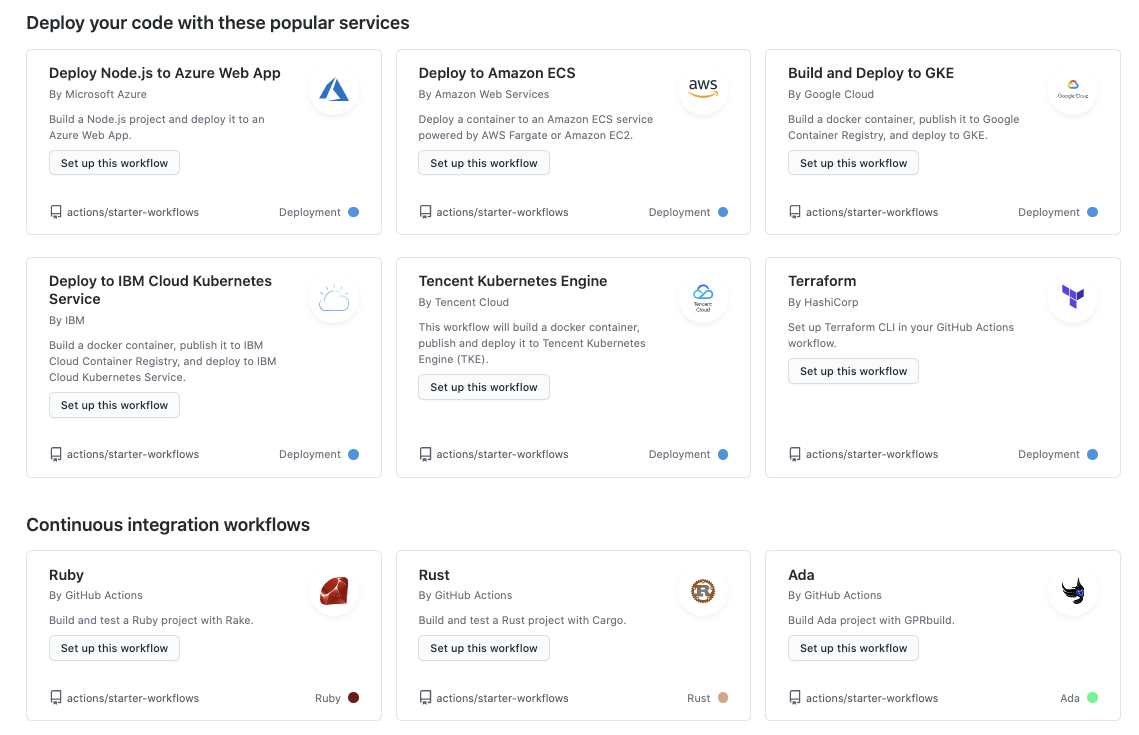This screenshot has height=735, width=1139.
Task: Open actions/starter-workflows link under the Ada card
Action: (x=873, y=697)
